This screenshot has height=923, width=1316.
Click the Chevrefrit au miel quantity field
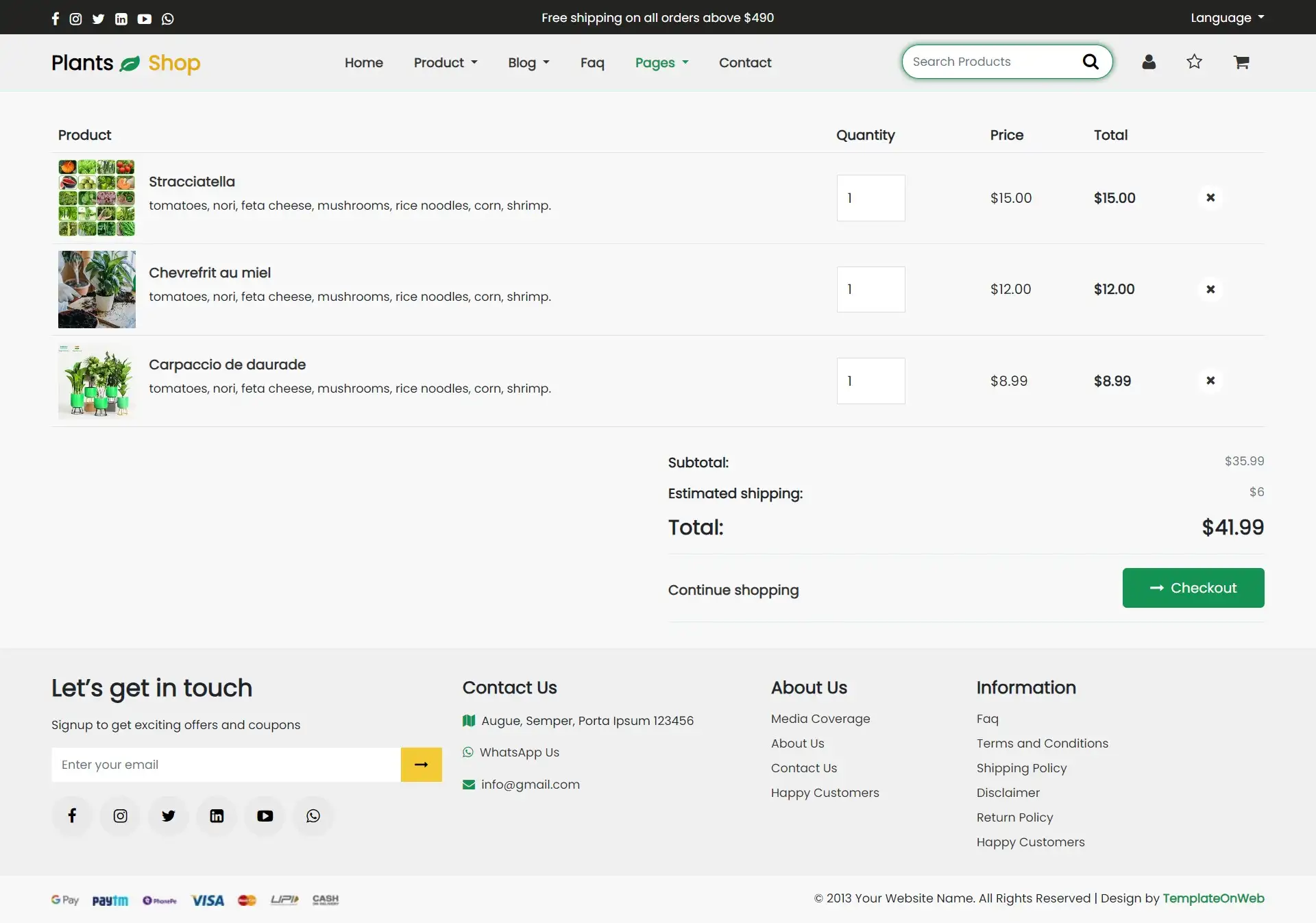[870, 289]
